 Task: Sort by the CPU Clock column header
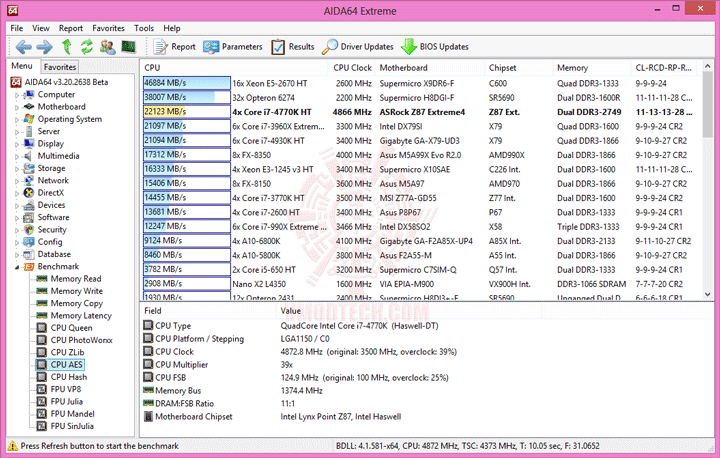pyautogui.click(x=352, y=68)
